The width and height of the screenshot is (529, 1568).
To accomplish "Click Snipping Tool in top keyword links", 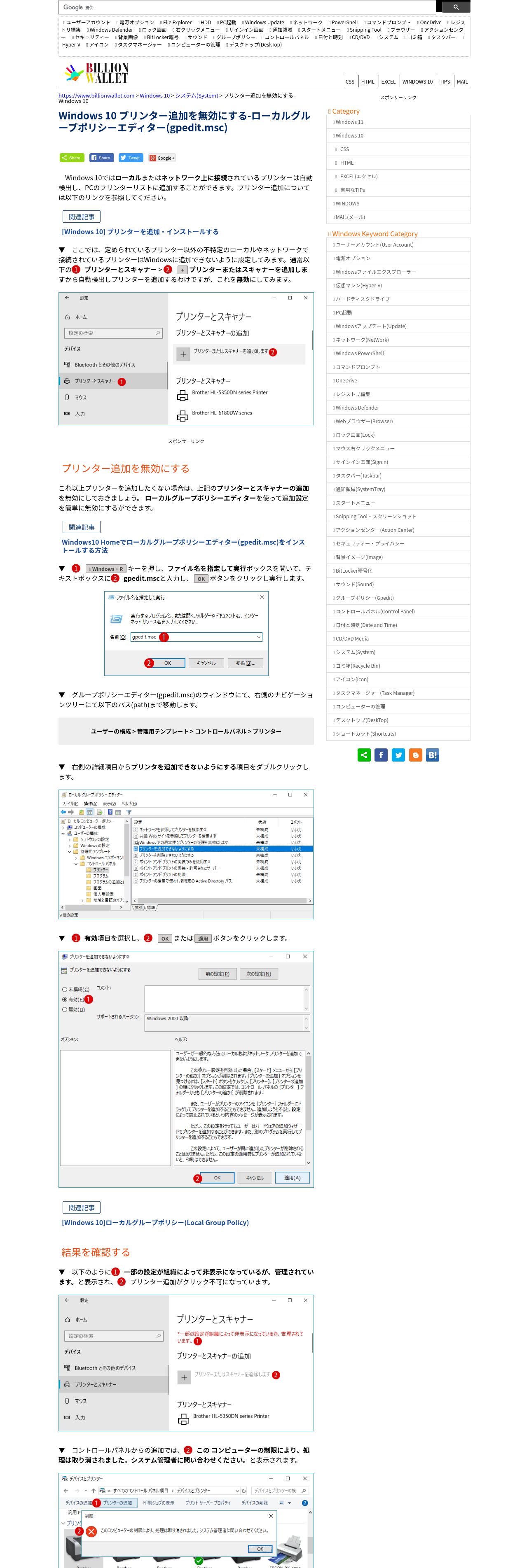I will pos(365,30).
